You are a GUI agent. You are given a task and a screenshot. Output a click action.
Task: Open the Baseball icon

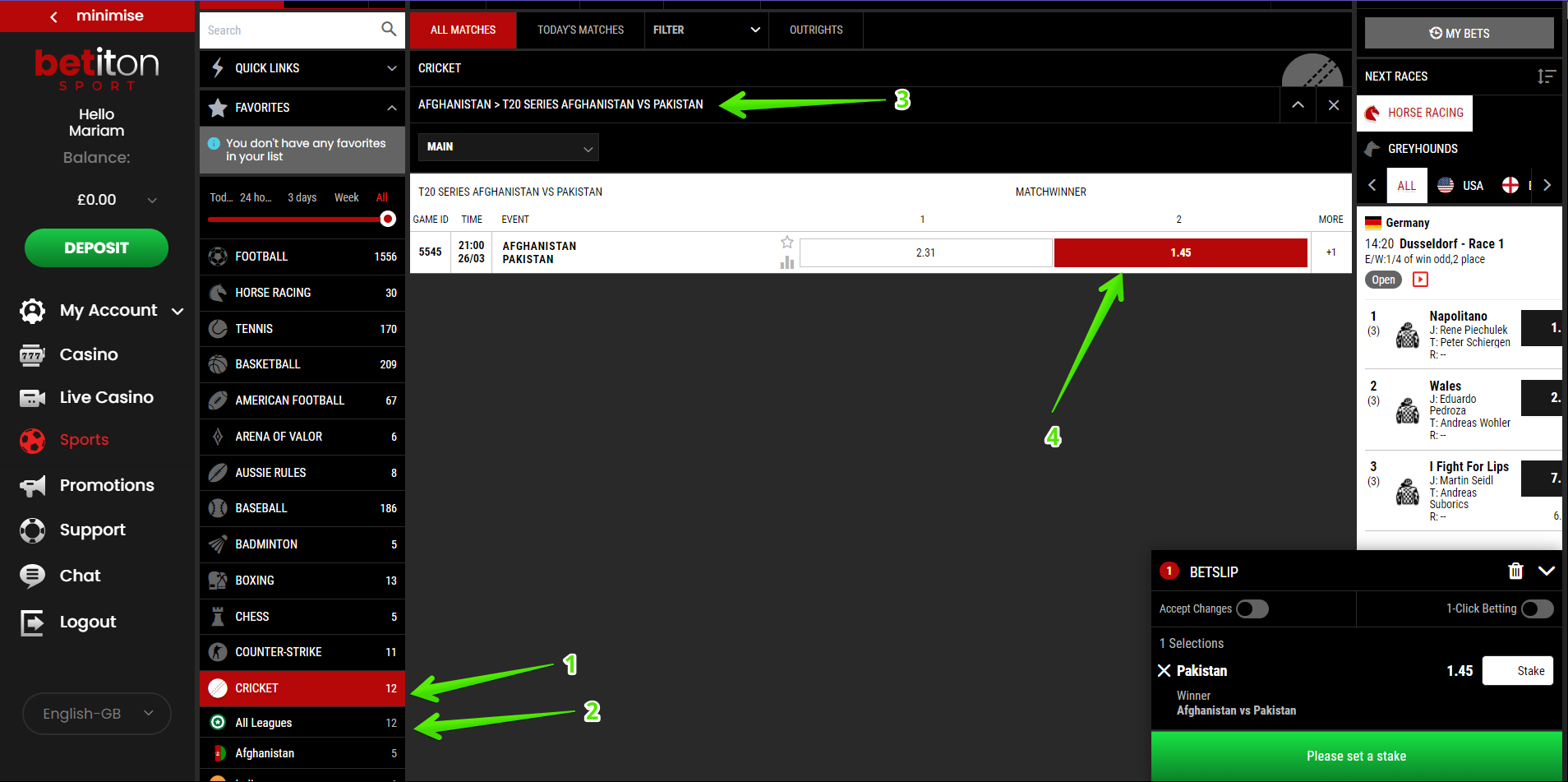(x=218, y=508)
